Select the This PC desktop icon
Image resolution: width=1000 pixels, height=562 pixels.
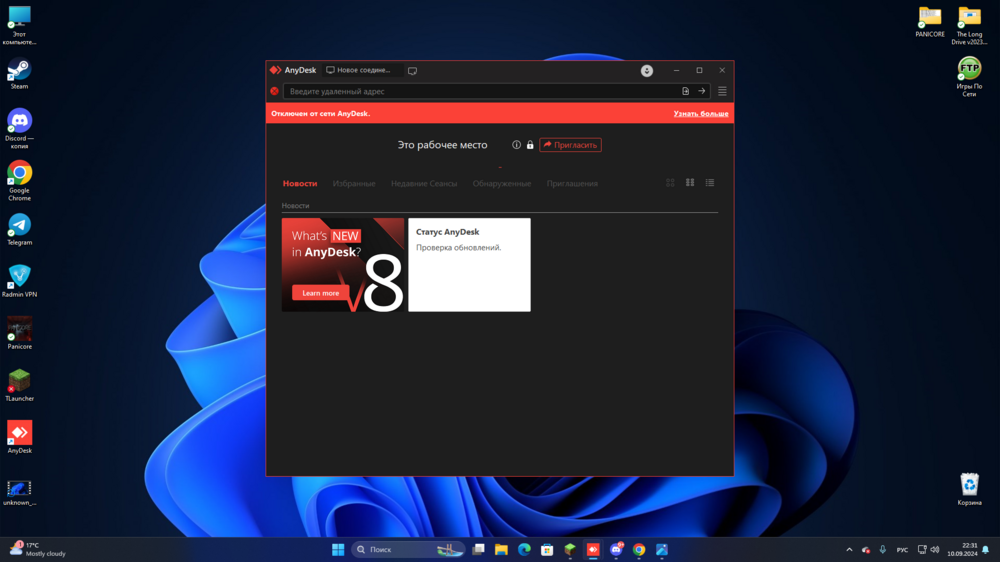pos(19,26)
